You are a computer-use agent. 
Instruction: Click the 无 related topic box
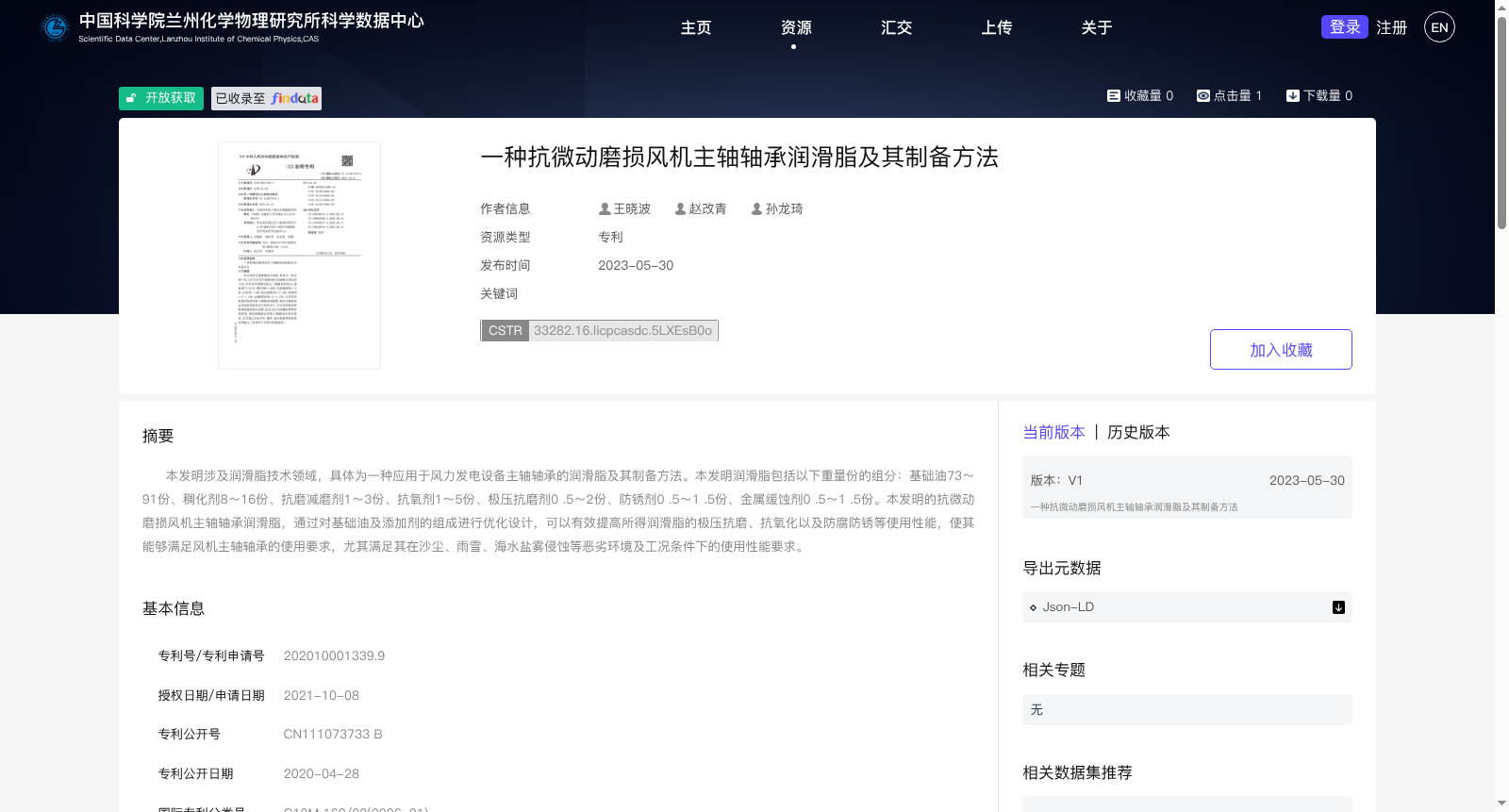pos(1187,709)
